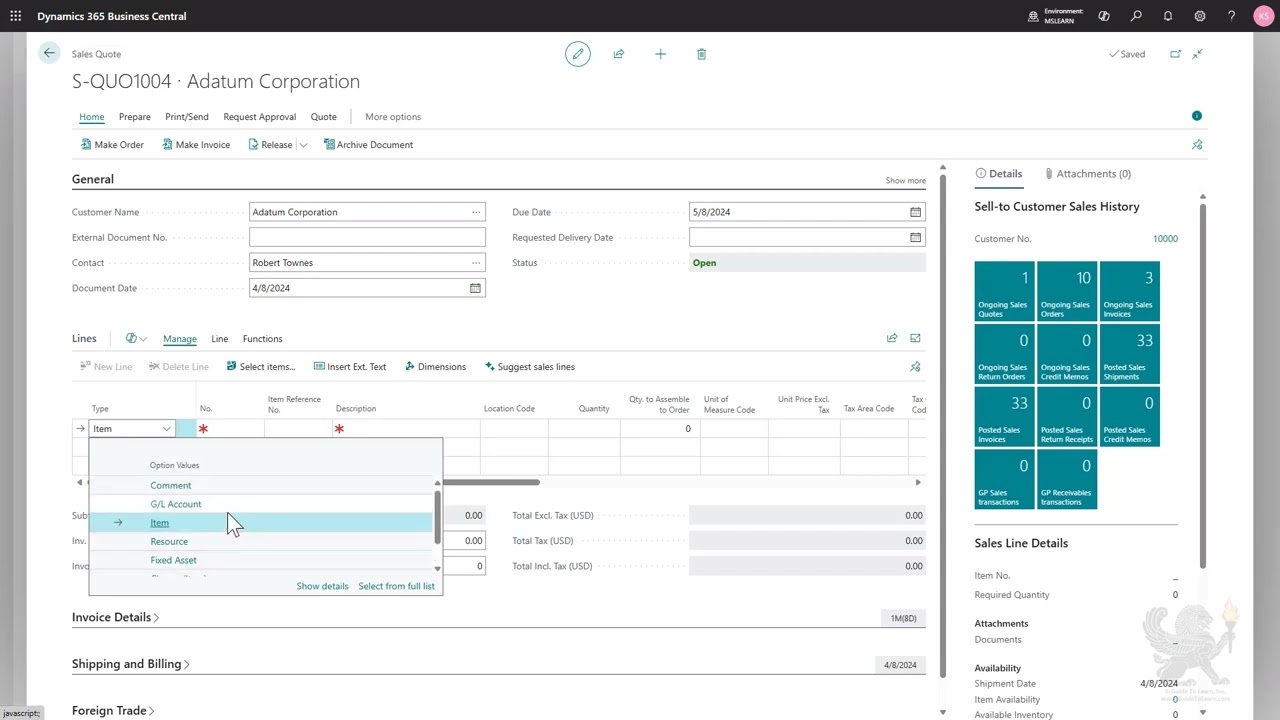Open the search magnifier icon
This screenshot has width=1280, height=720.
(x=1136, y=16)
